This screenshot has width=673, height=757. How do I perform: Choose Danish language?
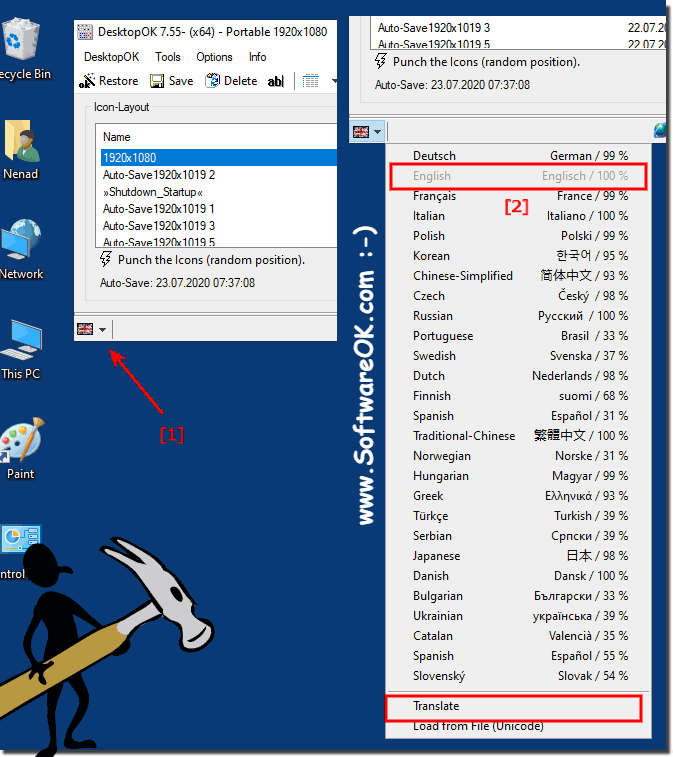coord(519,576)
